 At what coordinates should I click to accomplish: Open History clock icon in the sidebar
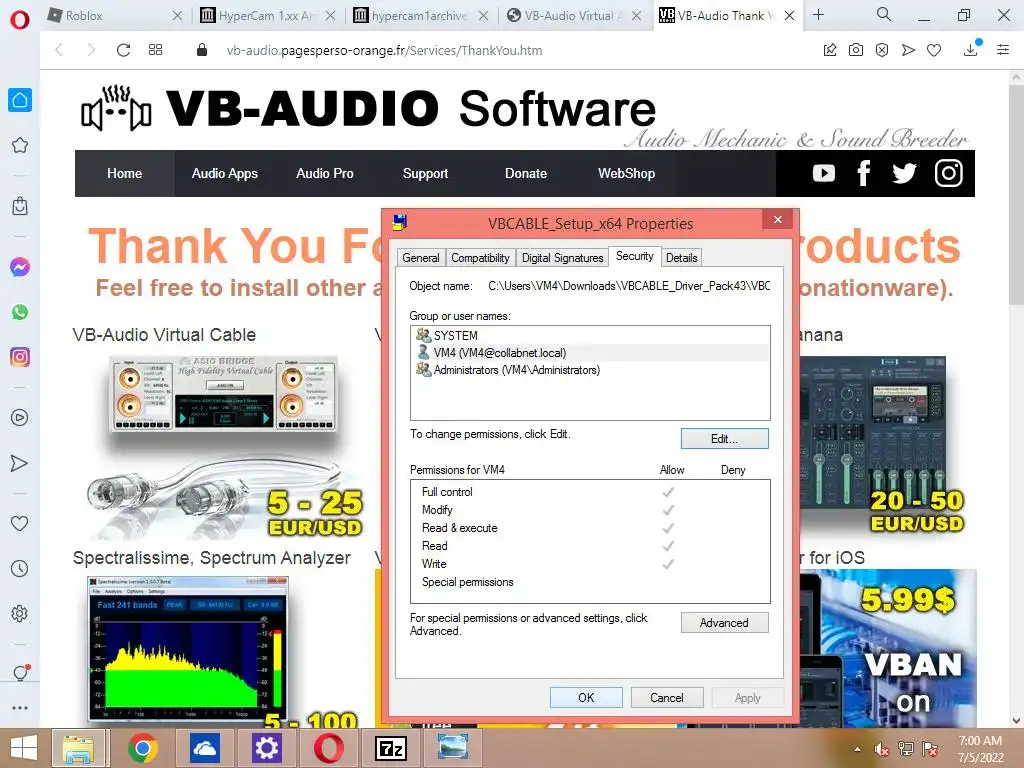tap(20, 568)
